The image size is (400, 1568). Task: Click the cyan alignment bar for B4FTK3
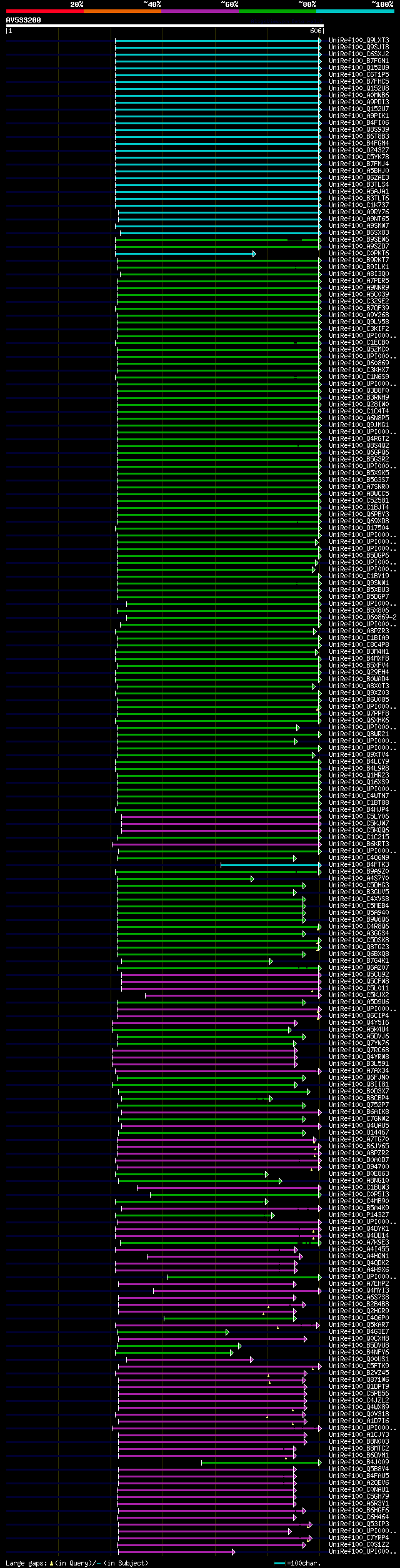click(271, 865)
